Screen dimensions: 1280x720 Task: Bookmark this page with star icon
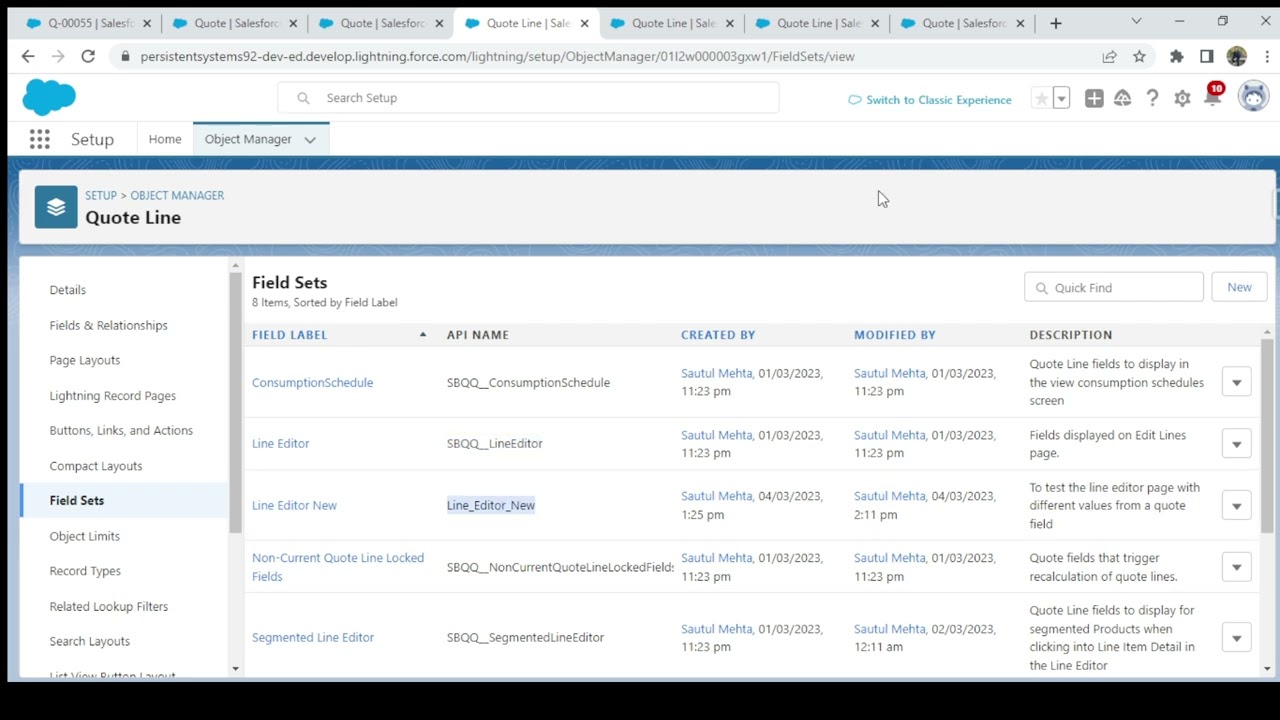1139,57
